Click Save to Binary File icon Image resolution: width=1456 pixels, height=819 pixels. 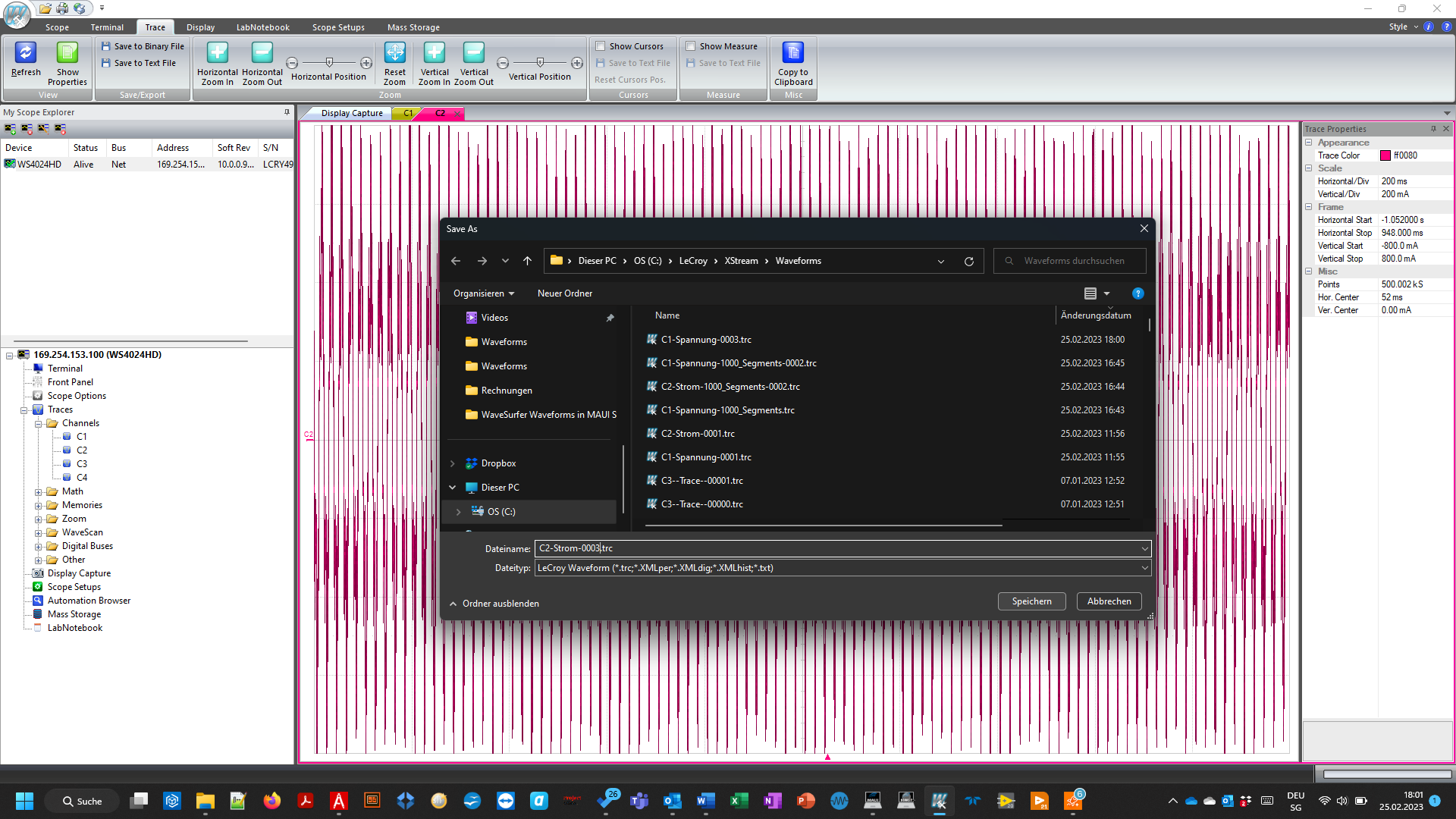pyautogui.click(x=106, y=46)
